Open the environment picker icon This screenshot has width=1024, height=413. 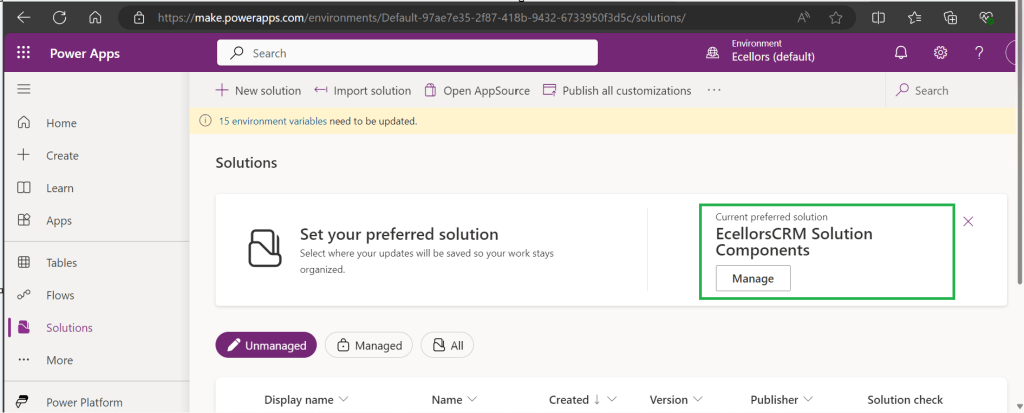pyautogui.click(x=712, y=53)
